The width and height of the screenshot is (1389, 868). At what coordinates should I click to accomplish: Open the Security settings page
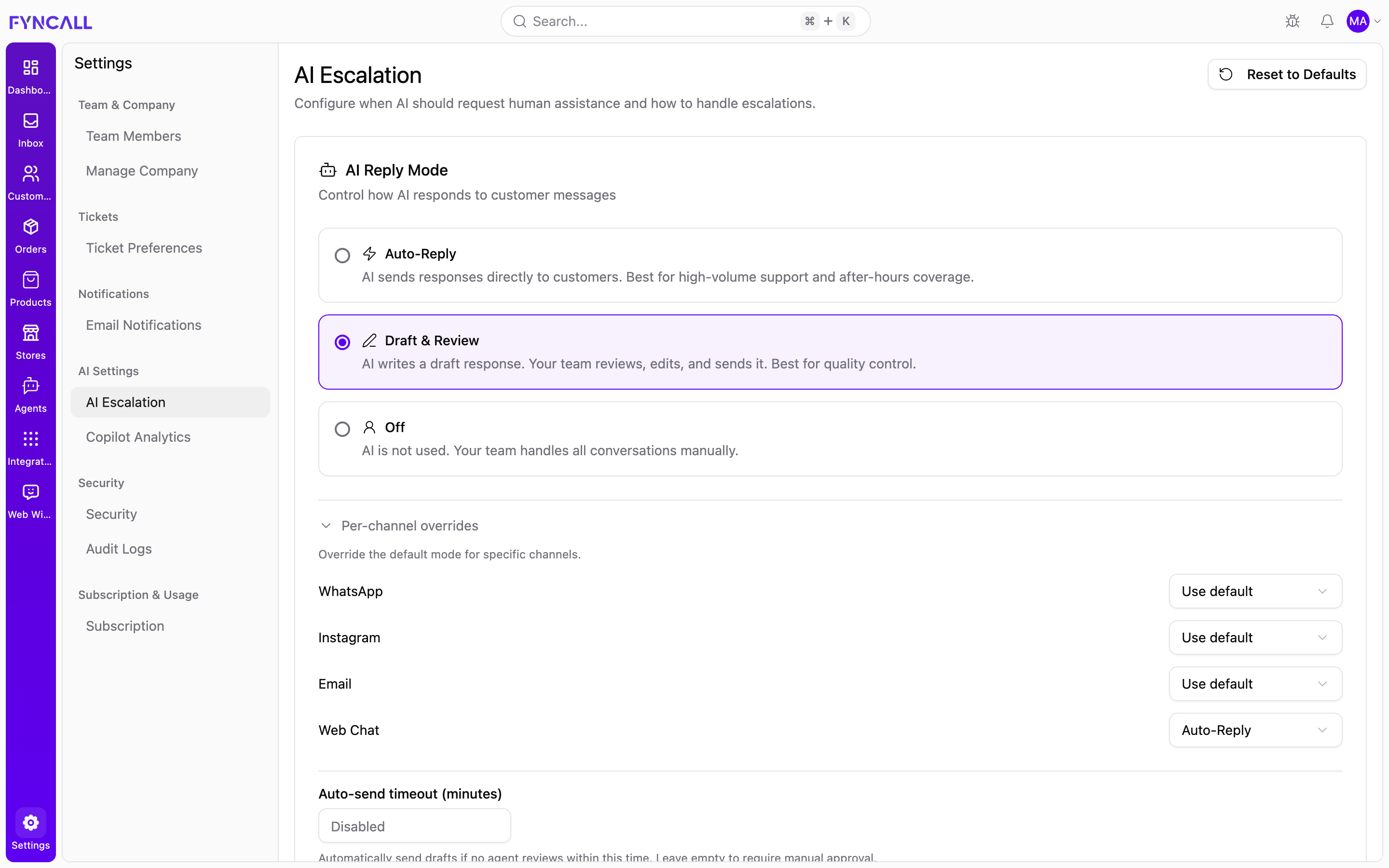(170, 514)
